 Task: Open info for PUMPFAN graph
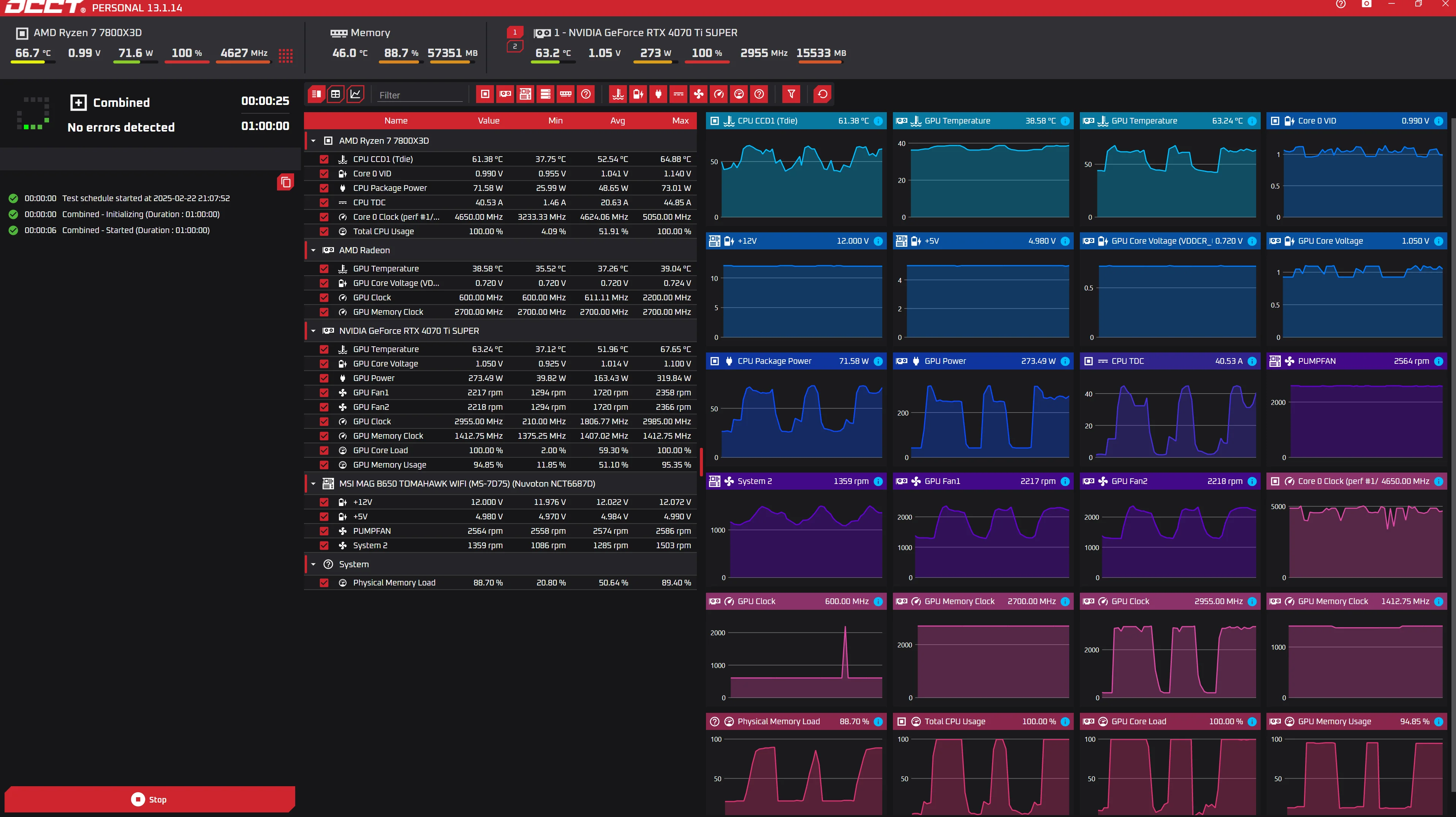point(1439,361)
